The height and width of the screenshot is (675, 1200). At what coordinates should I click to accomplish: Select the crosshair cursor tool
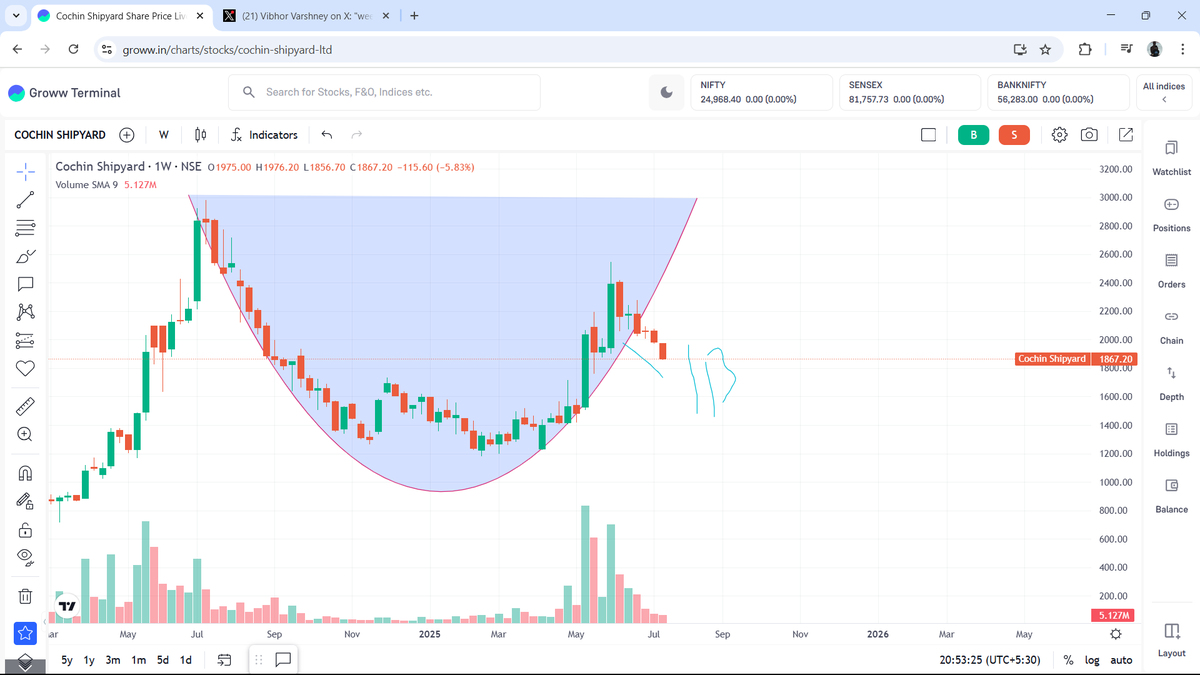click(26, 171)
